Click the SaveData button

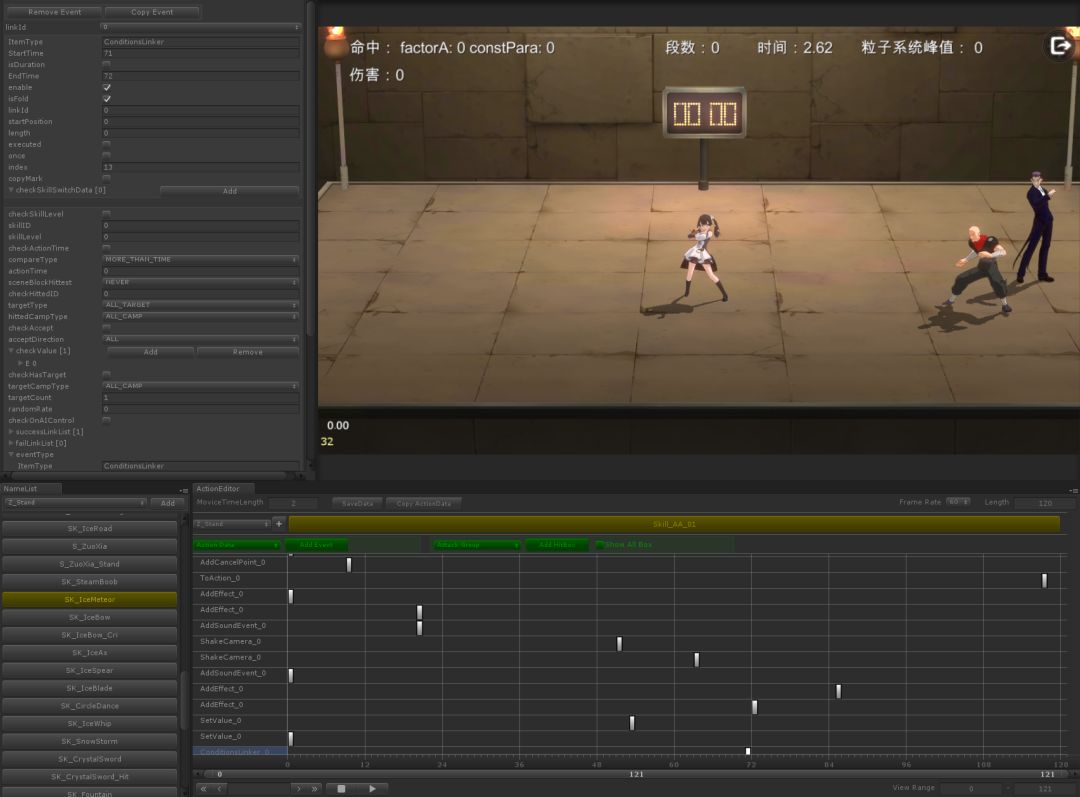click(358, 503)
